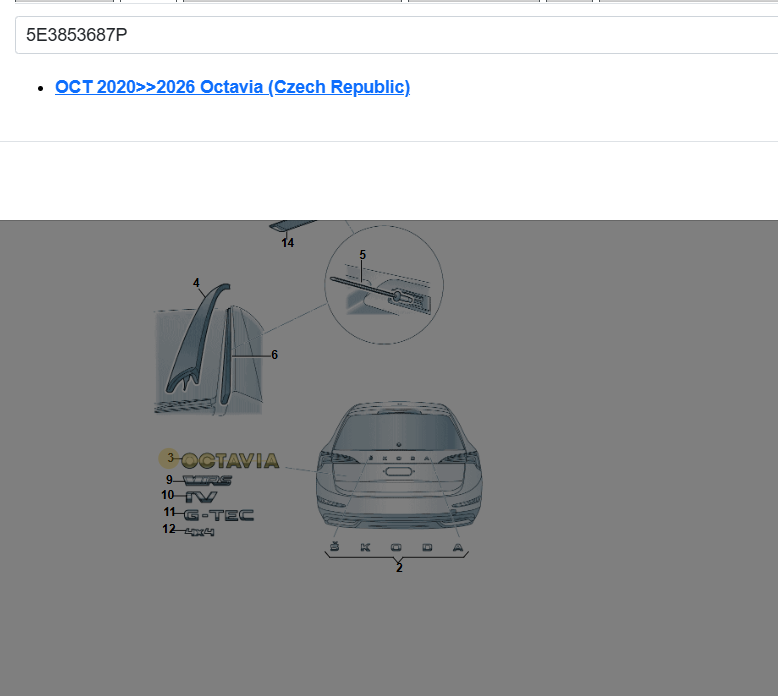Select the iV badge emblem
This screenshot has height=696, width=778.
(x=201, y=497)
